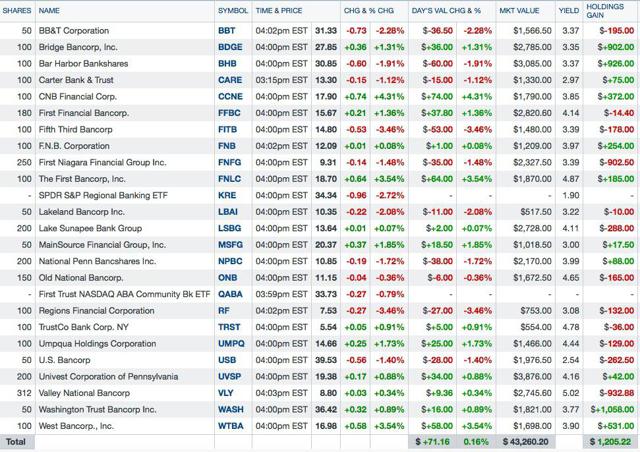Sort by CHG & % CHG header

(x=369, y=11)
